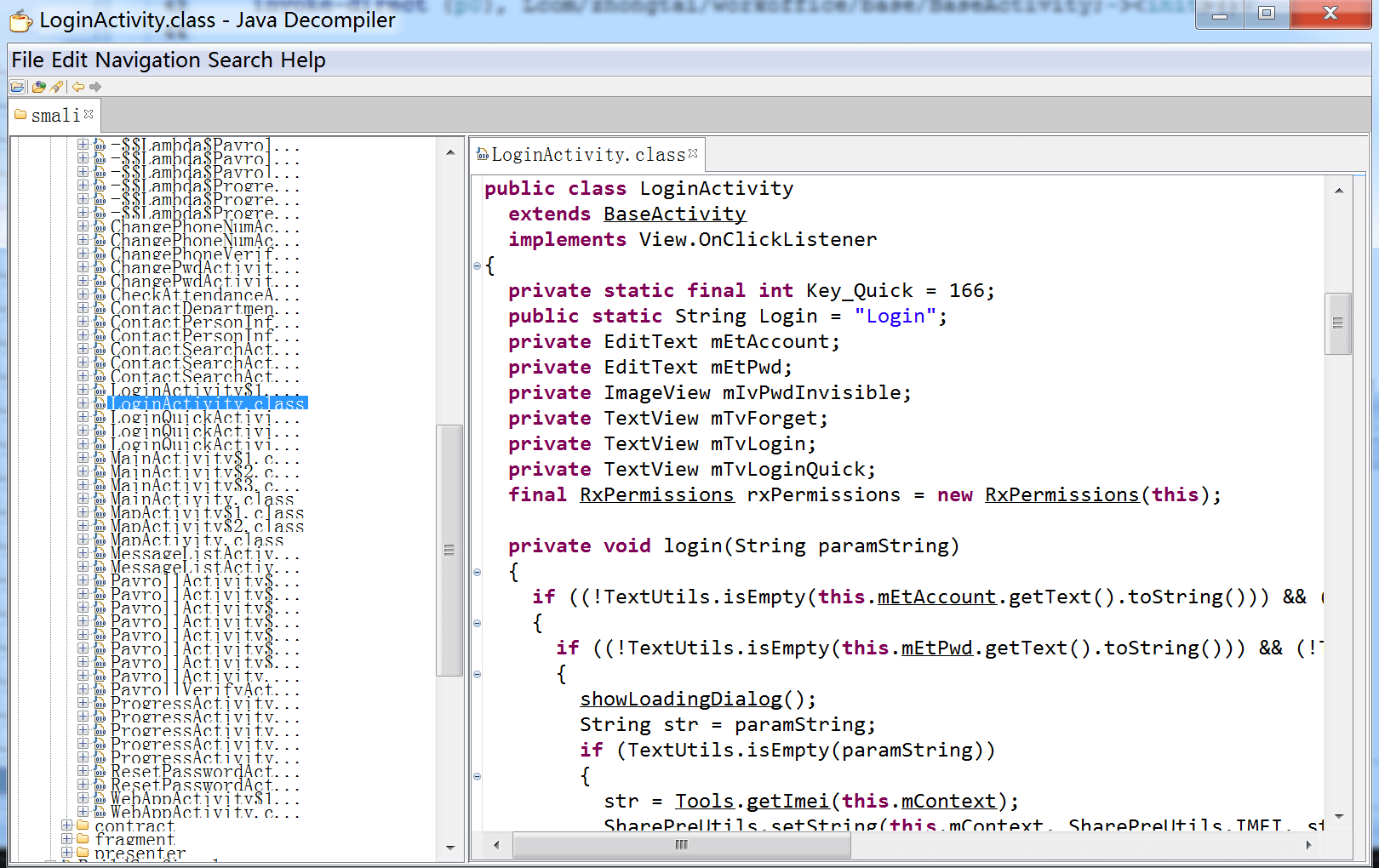Click the tree panel scroll-up arrow
The image size is (1379, 868).
coord(449,152)
